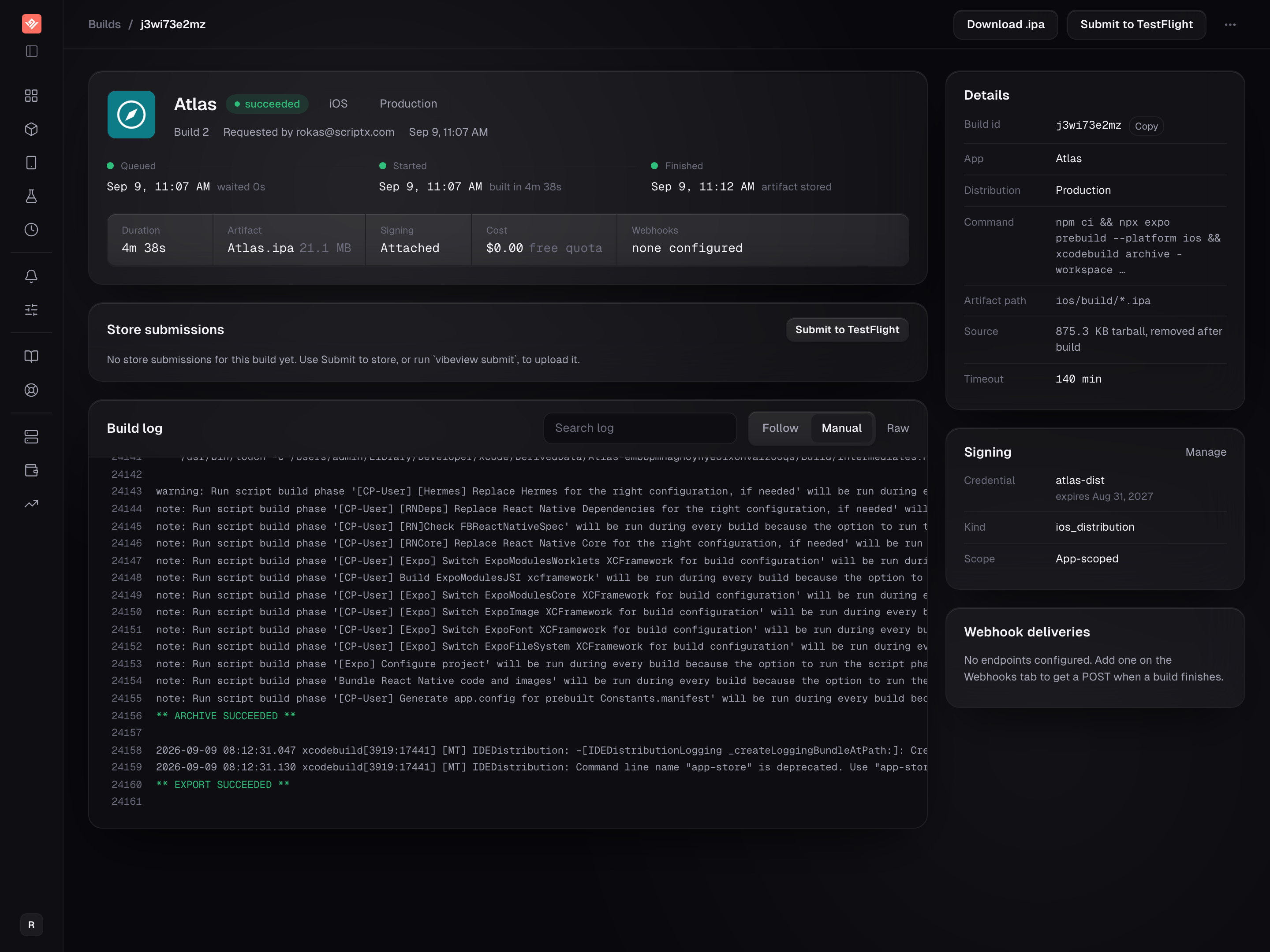Open the book documentation icon

[32, 357]
